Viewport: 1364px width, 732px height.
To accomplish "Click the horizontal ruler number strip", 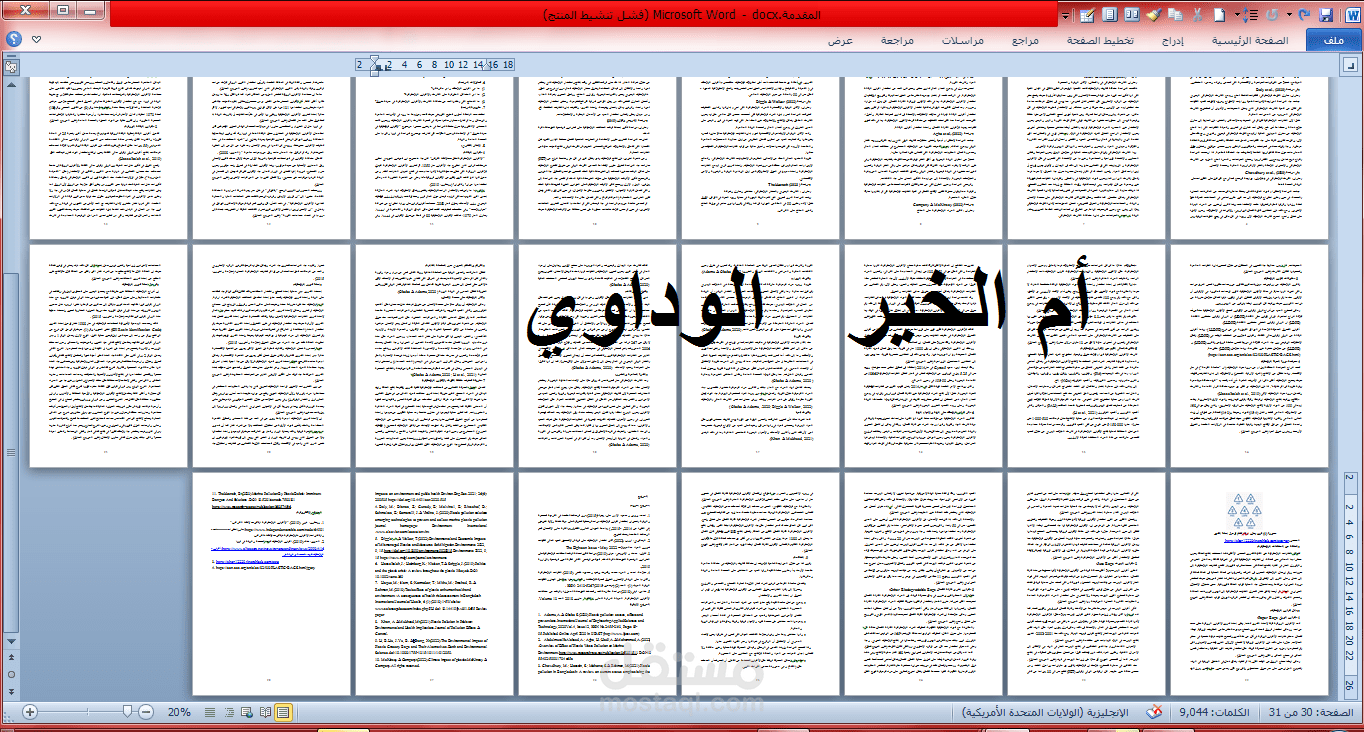I will tap(436, 64).
